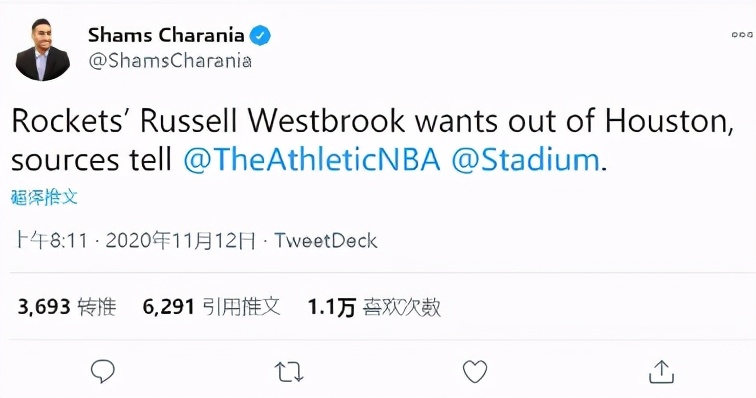Click the word Houston in tweet
The image size is (756, 398).
tap(669, 122)
